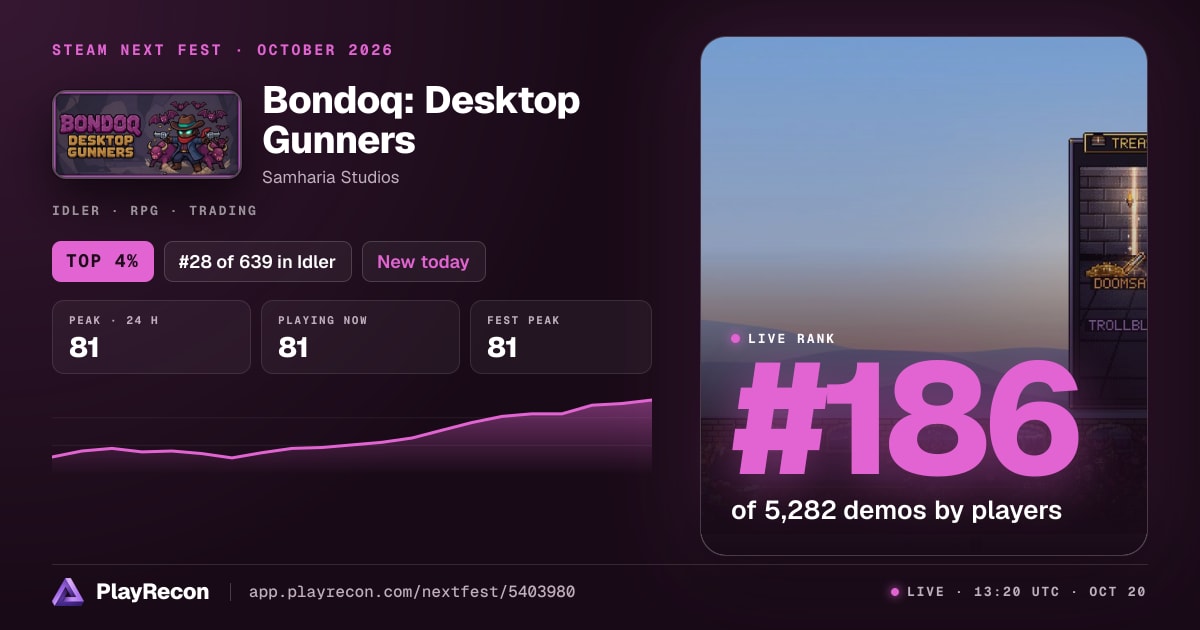The height and width of the screenshot is (630, 1200).
Task: Click the PlayRecon brand name text
Action: coord(153,592)
